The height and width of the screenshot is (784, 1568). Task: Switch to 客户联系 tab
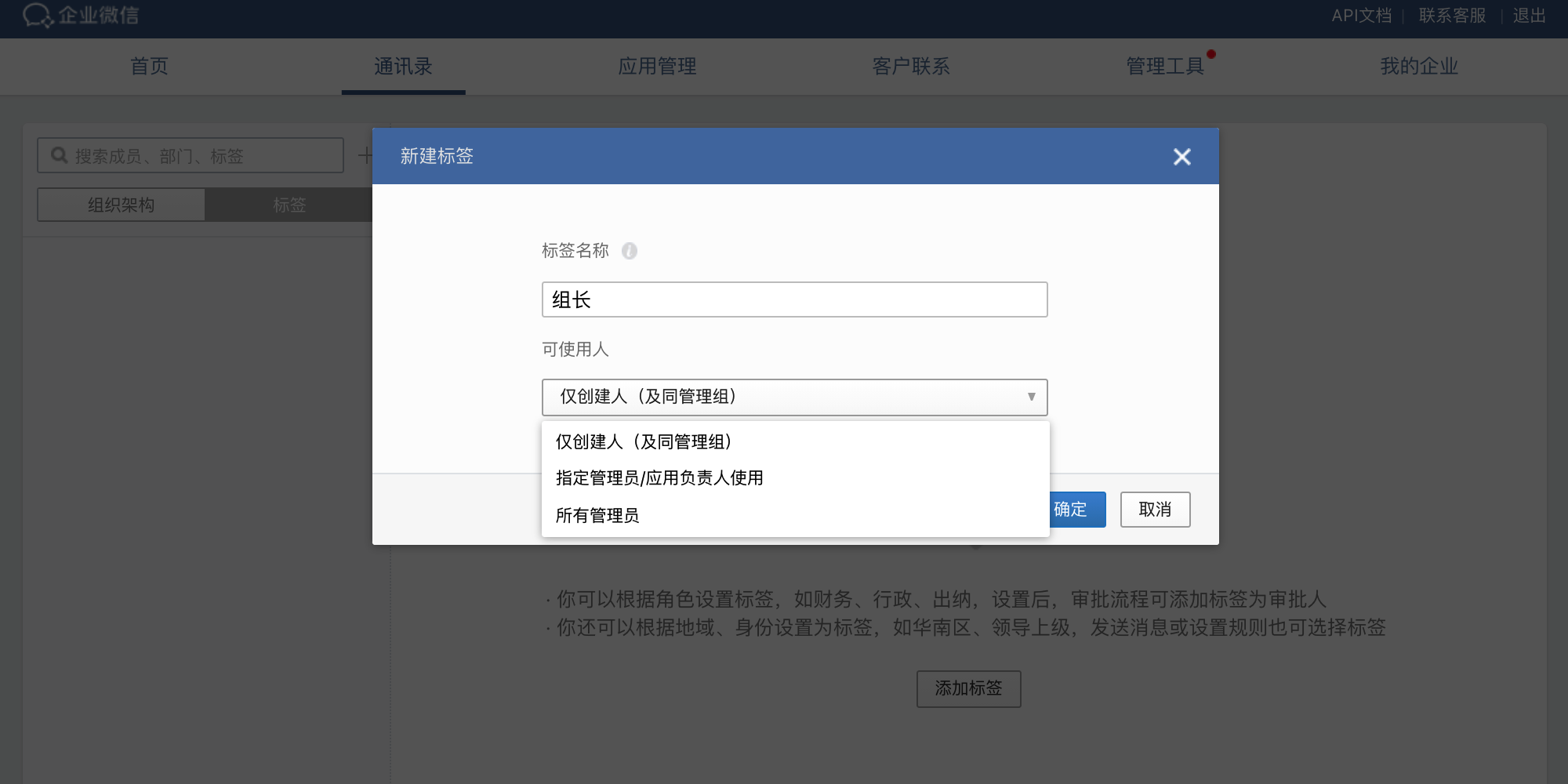[911, 67]
